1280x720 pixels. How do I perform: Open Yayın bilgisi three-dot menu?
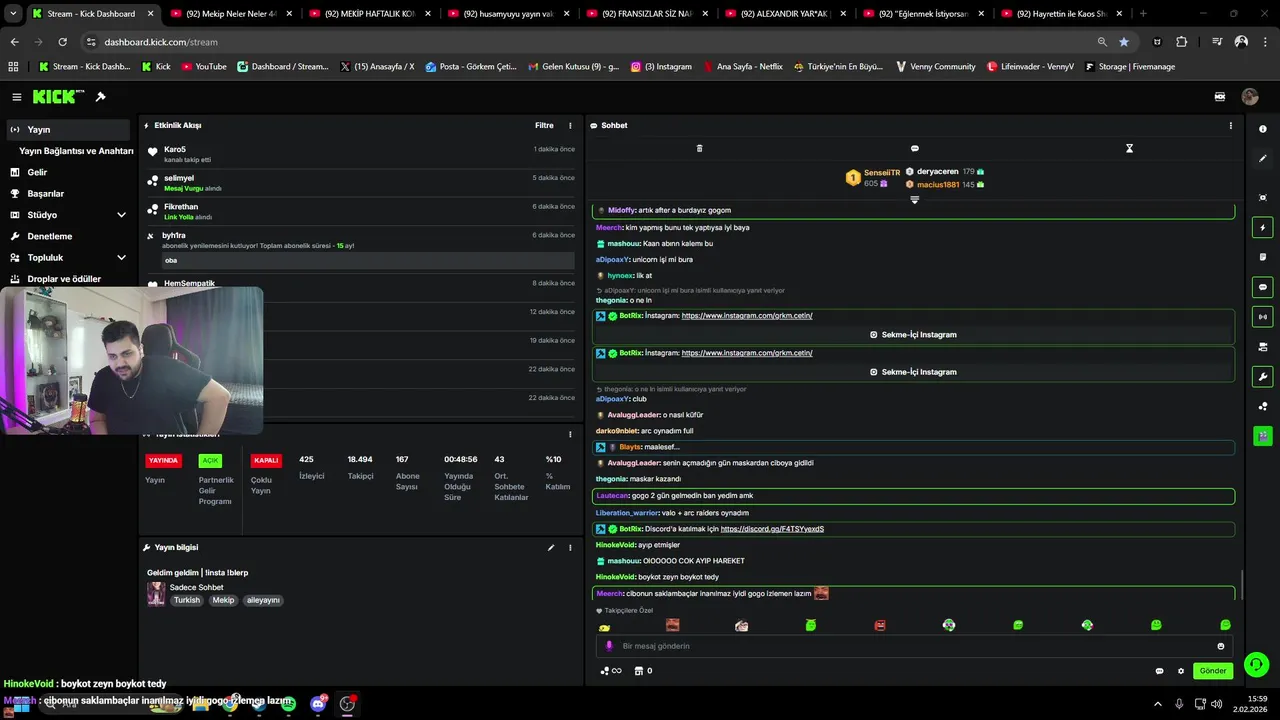pos(570,548)
